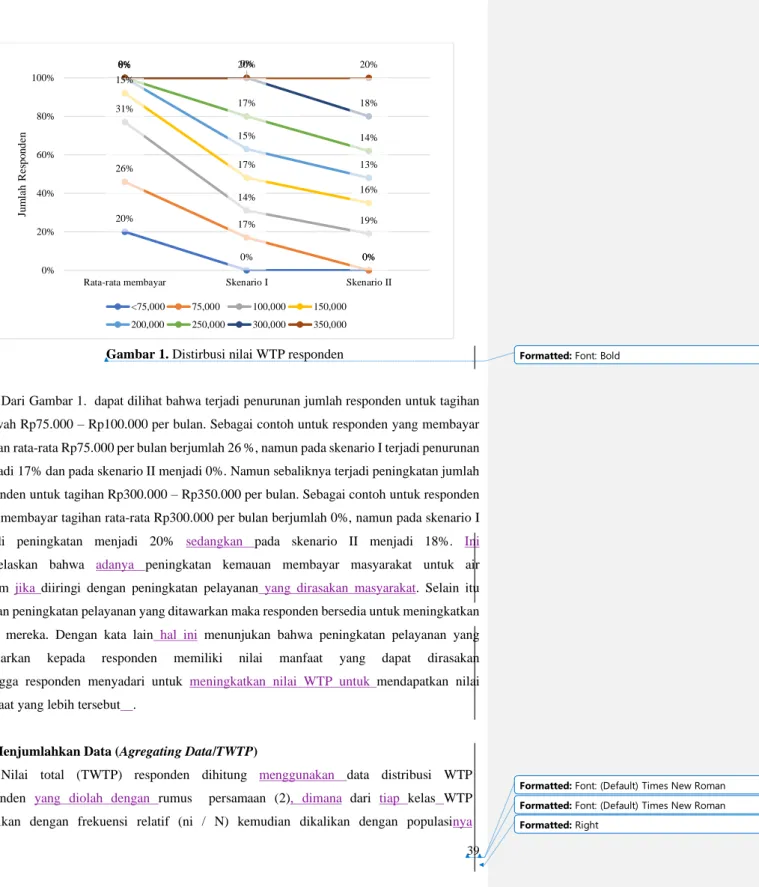Click the tracked insertion 'jika'
The image size is (759, 887).
pos(25,588)
